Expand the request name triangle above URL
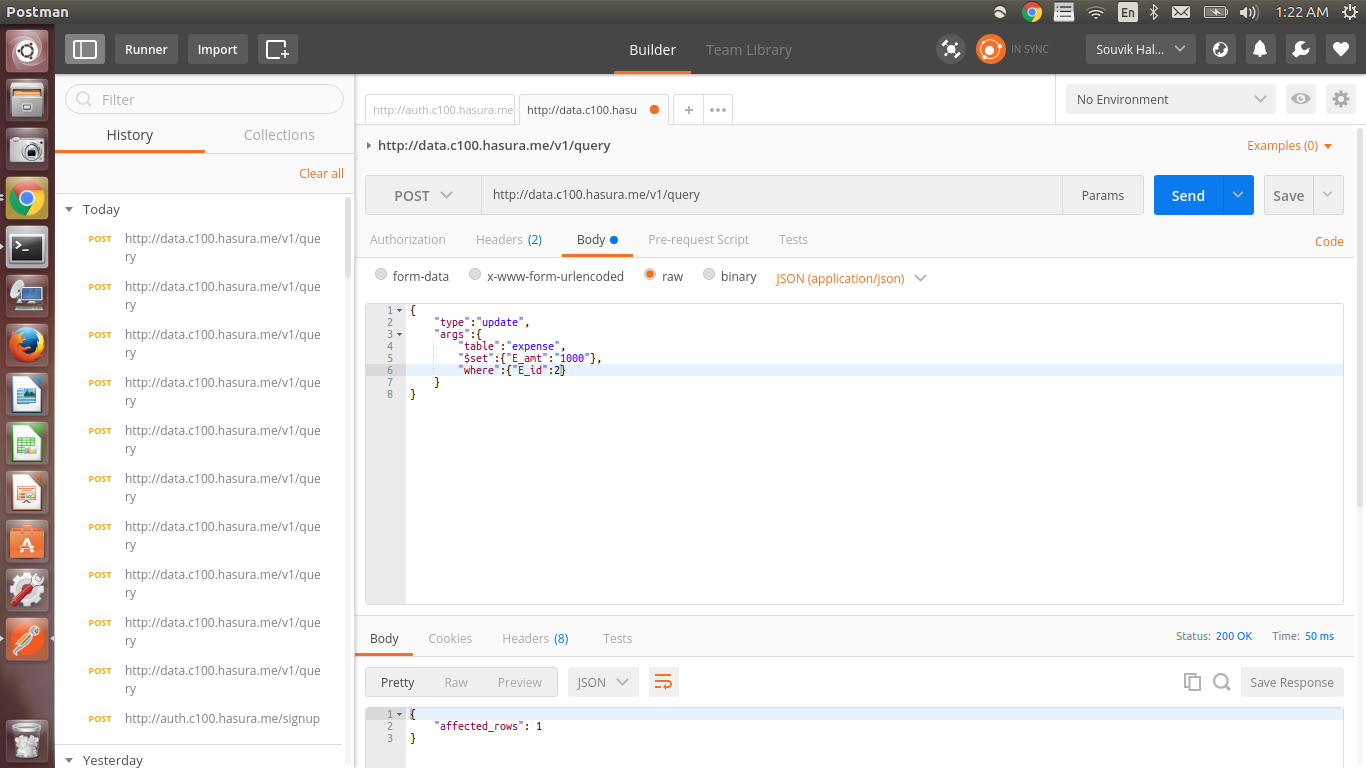The height and width of the screenshot is (768, 1366). click(369, 146)
